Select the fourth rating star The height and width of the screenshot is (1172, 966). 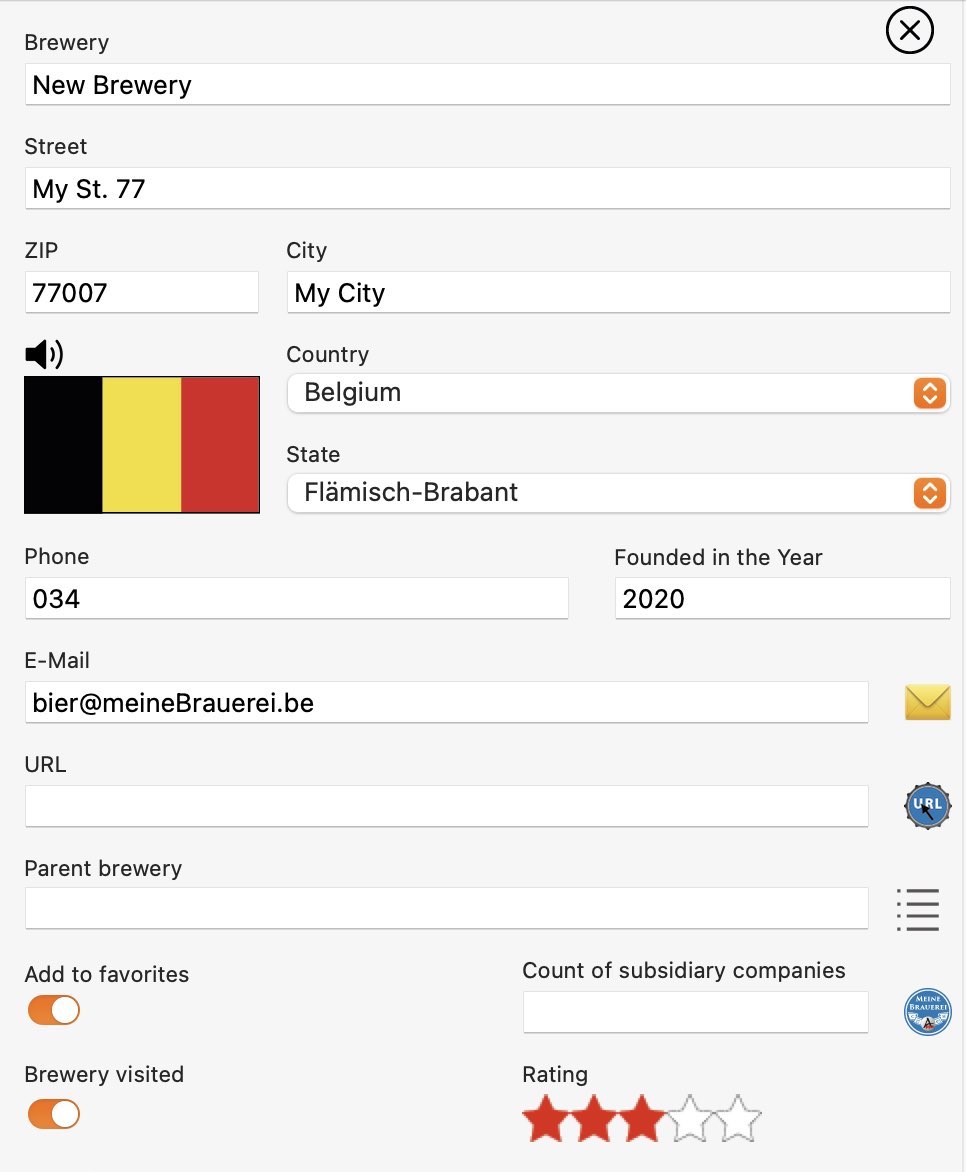689,1119
